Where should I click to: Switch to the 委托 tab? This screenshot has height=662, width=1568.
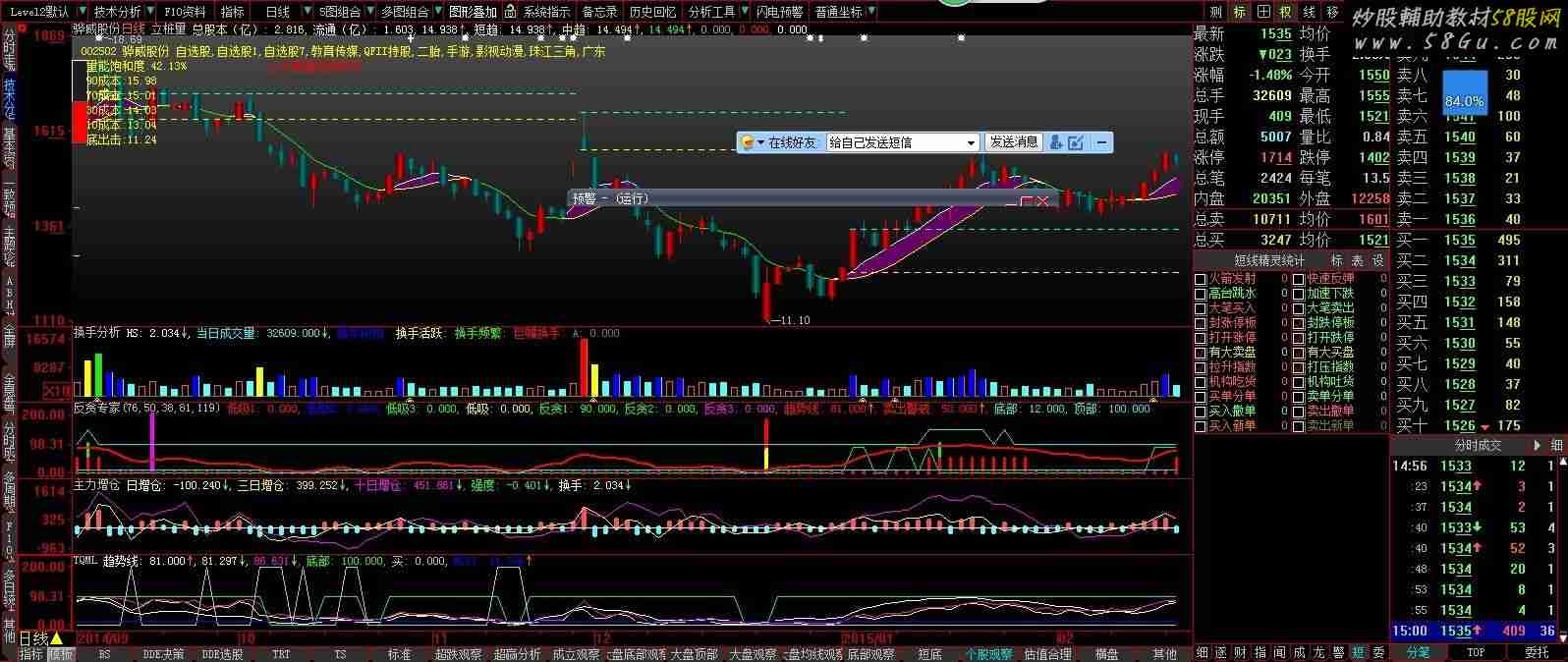click(x=1536, y=653)
